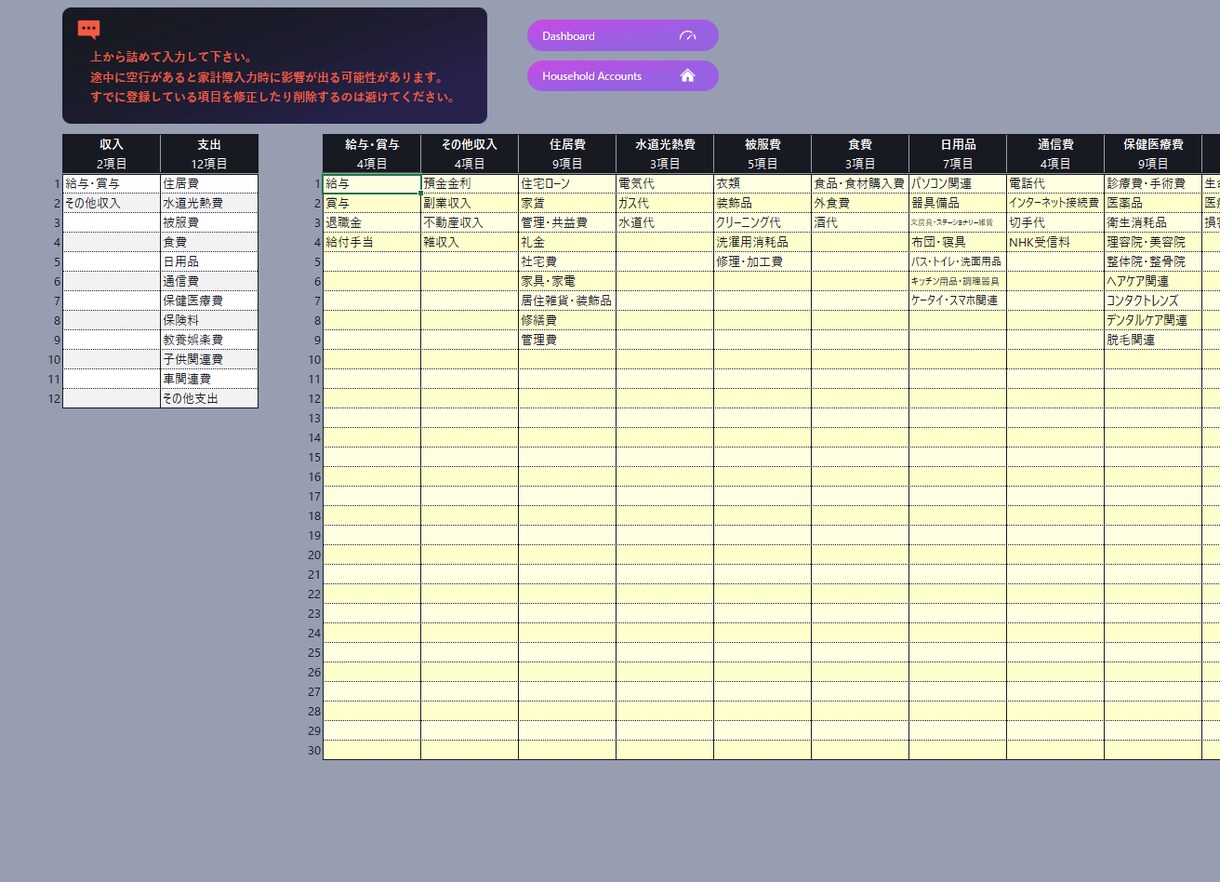Select the 家具・家電 cell
Screen dimensions: 1220x882
567,281
